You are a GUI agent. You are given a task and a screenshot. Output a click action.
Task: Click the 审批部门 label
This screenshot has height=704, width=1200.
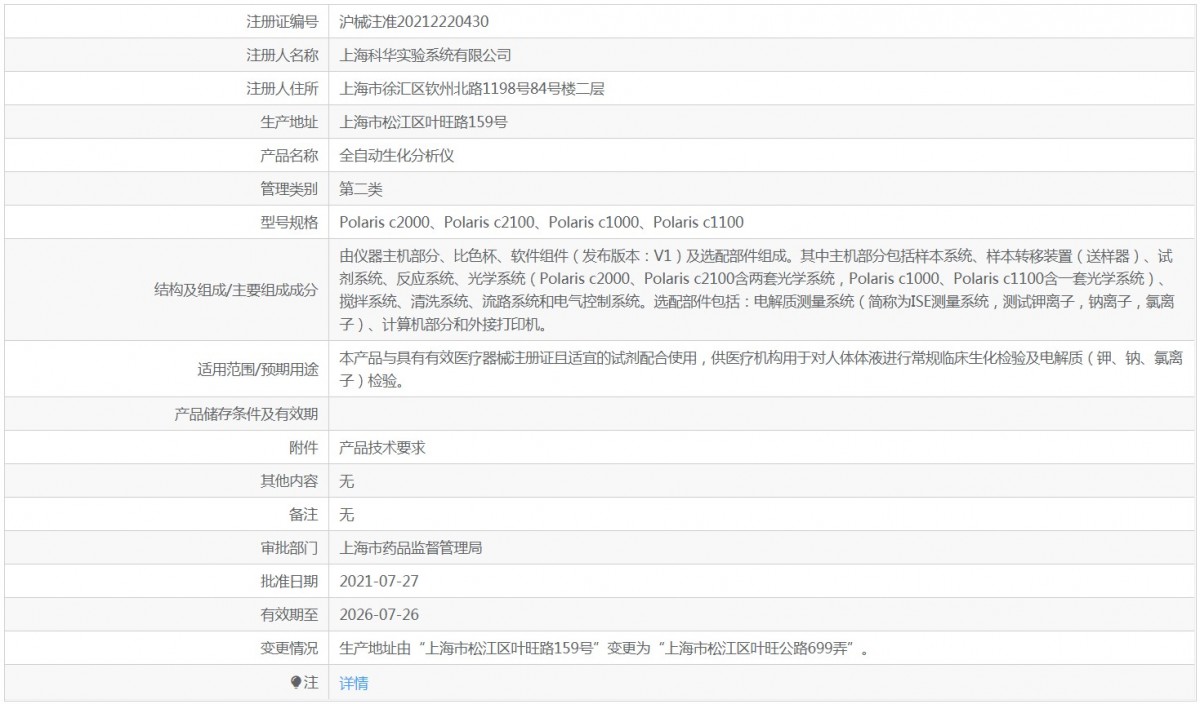pyautogui.click(x=289, y=548)
